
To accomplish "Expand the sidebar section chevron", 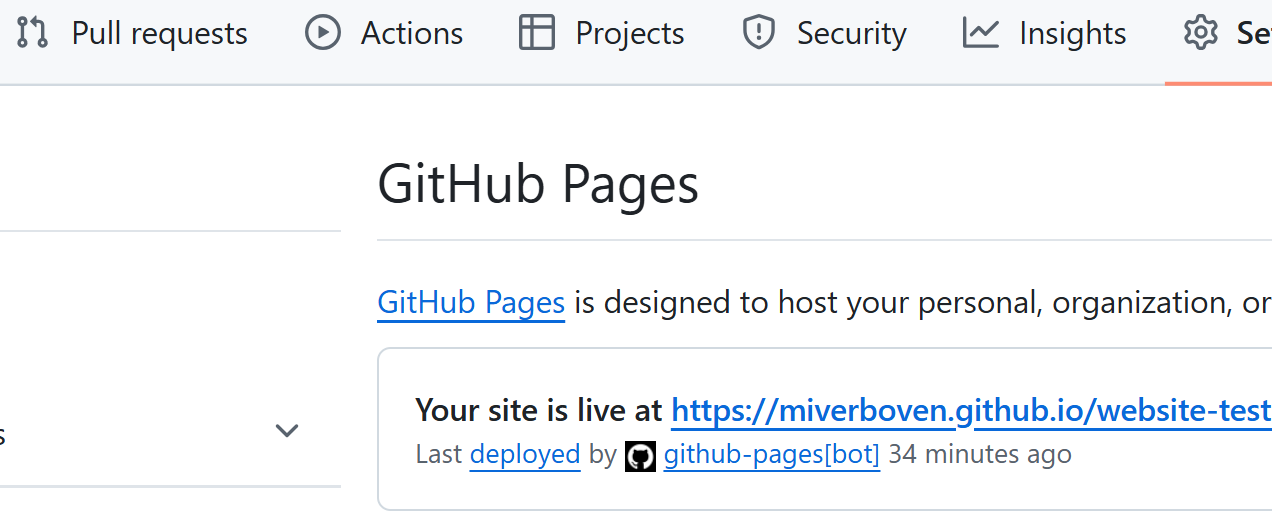I will pos(287,431).
